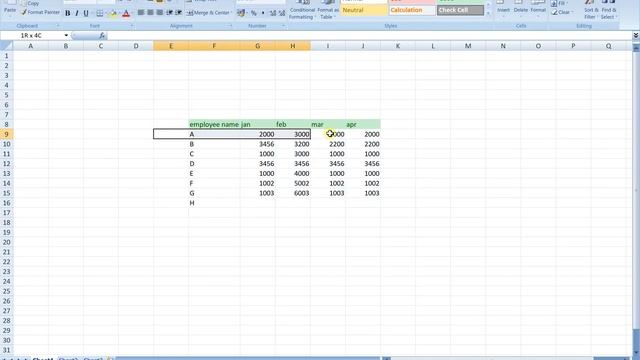Viewport: 640px width, 360px height.
Task: Apply the Check Cell style
Action: [460, 10]
